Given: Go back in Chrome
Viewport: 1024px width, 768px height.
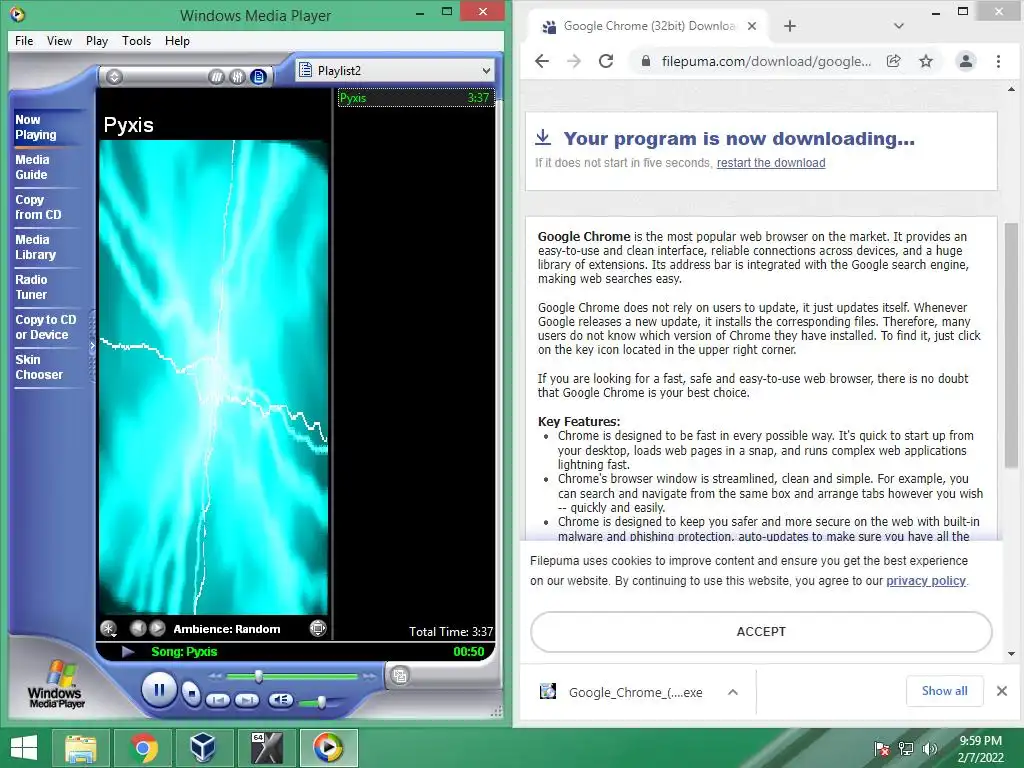Looking at the screenshot, I should click(x=542, y=61).
